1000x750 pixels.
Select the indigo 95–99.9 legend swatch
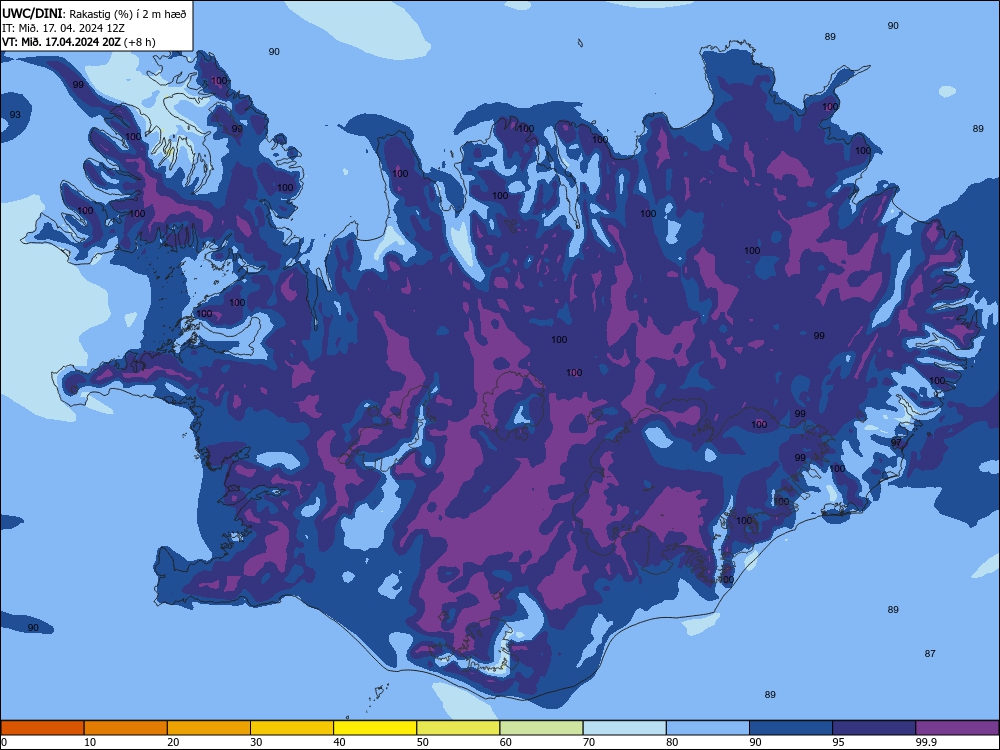(x=874, y=728)
